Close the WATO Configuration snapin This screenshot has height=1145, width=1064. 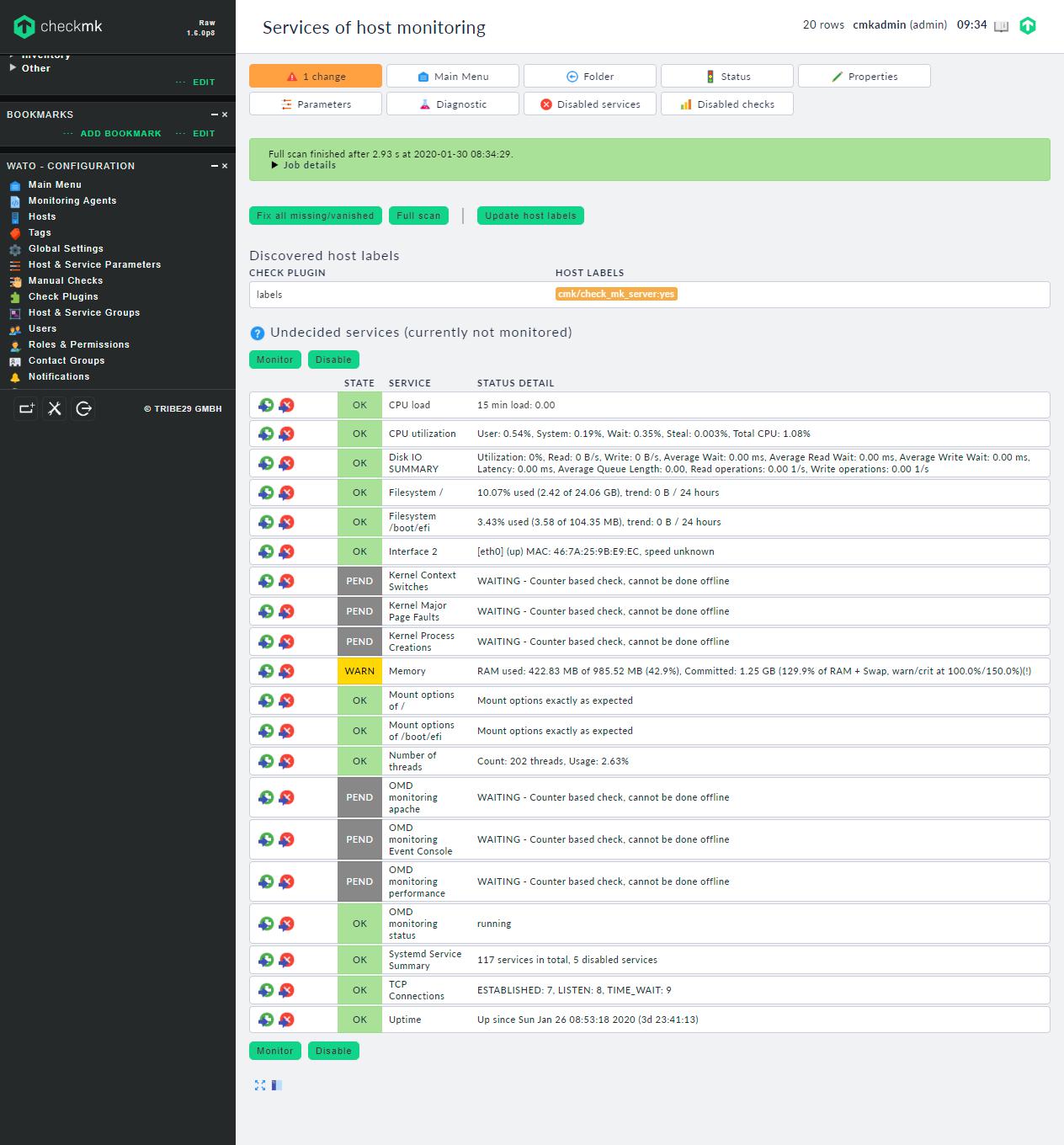coord(225,166)
